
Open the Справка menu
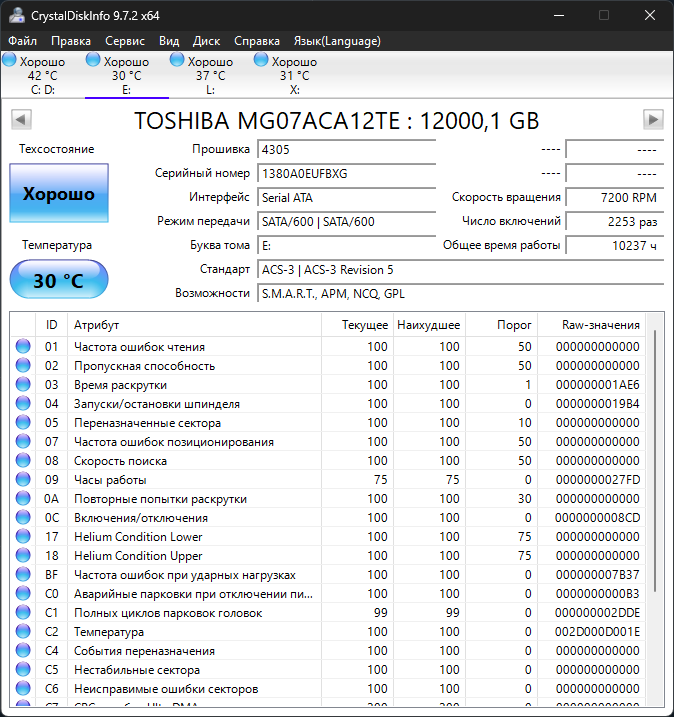pos(257,41)
